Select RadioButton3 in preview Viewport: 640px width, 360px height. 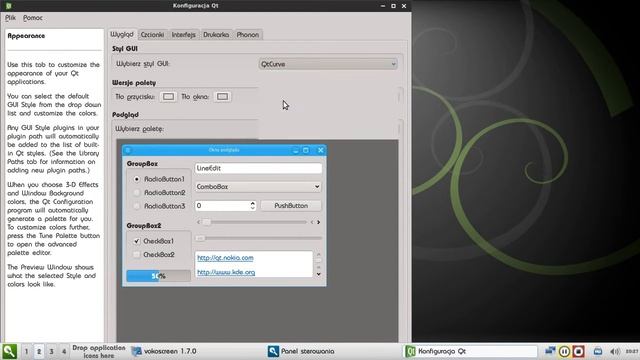coord(160,206)
